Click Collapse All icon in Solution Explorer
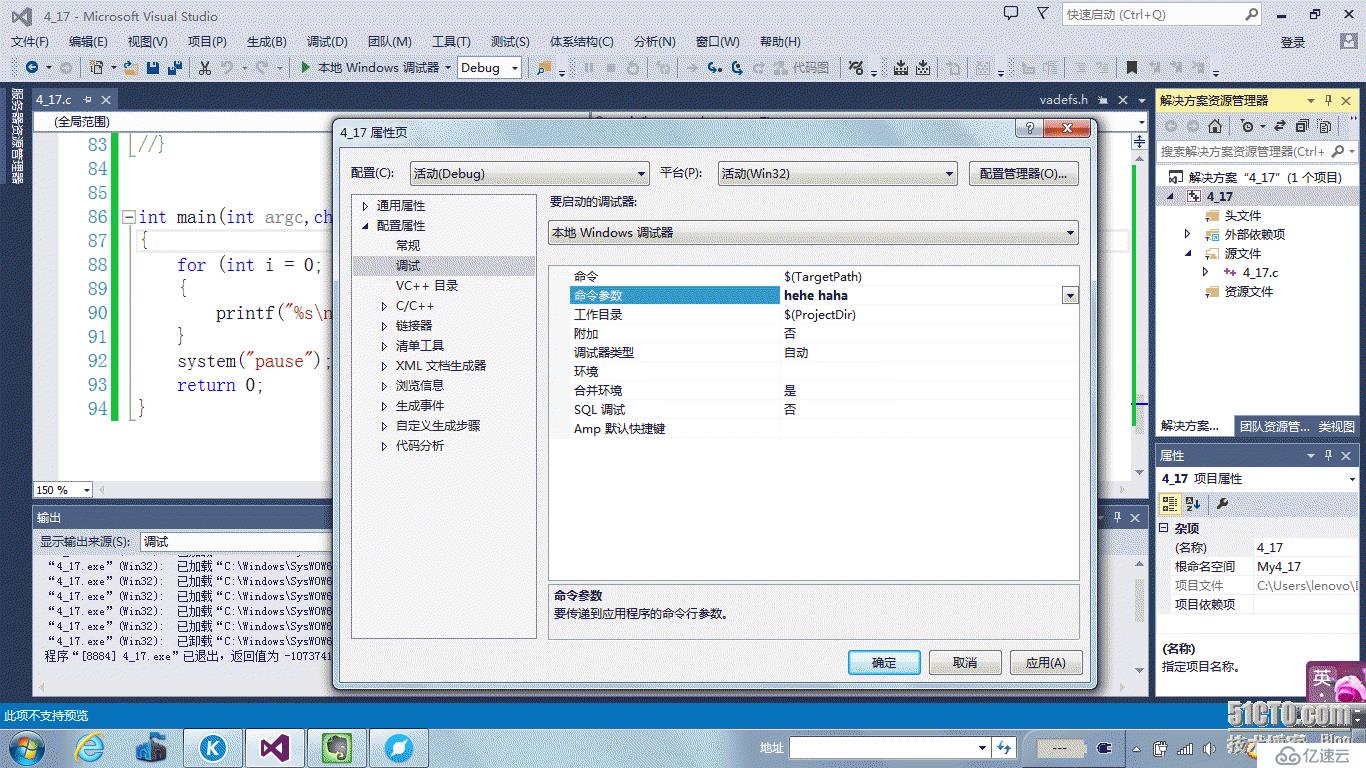Image resolution: width=1366 pixels, height=768 pixels. point(1301,126)
